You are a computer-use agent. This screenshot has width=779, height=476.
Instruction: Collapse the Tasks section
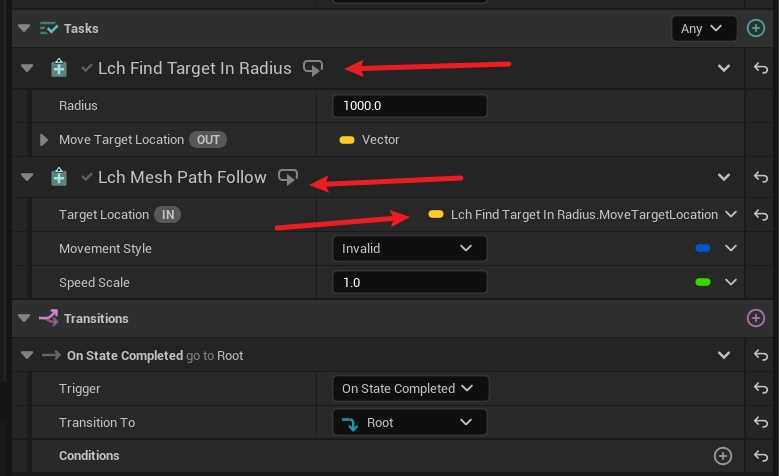point(25,29)
